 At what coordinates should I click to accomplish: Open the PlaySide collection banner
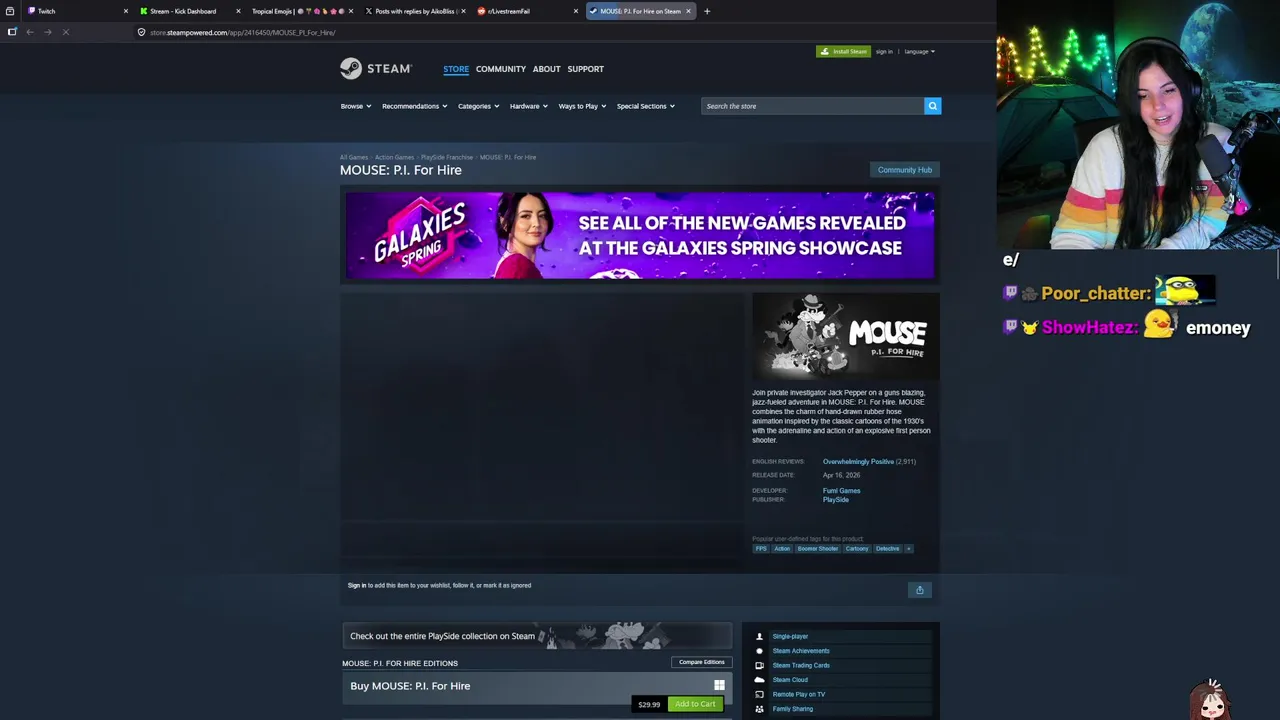[x=538, y=636]
